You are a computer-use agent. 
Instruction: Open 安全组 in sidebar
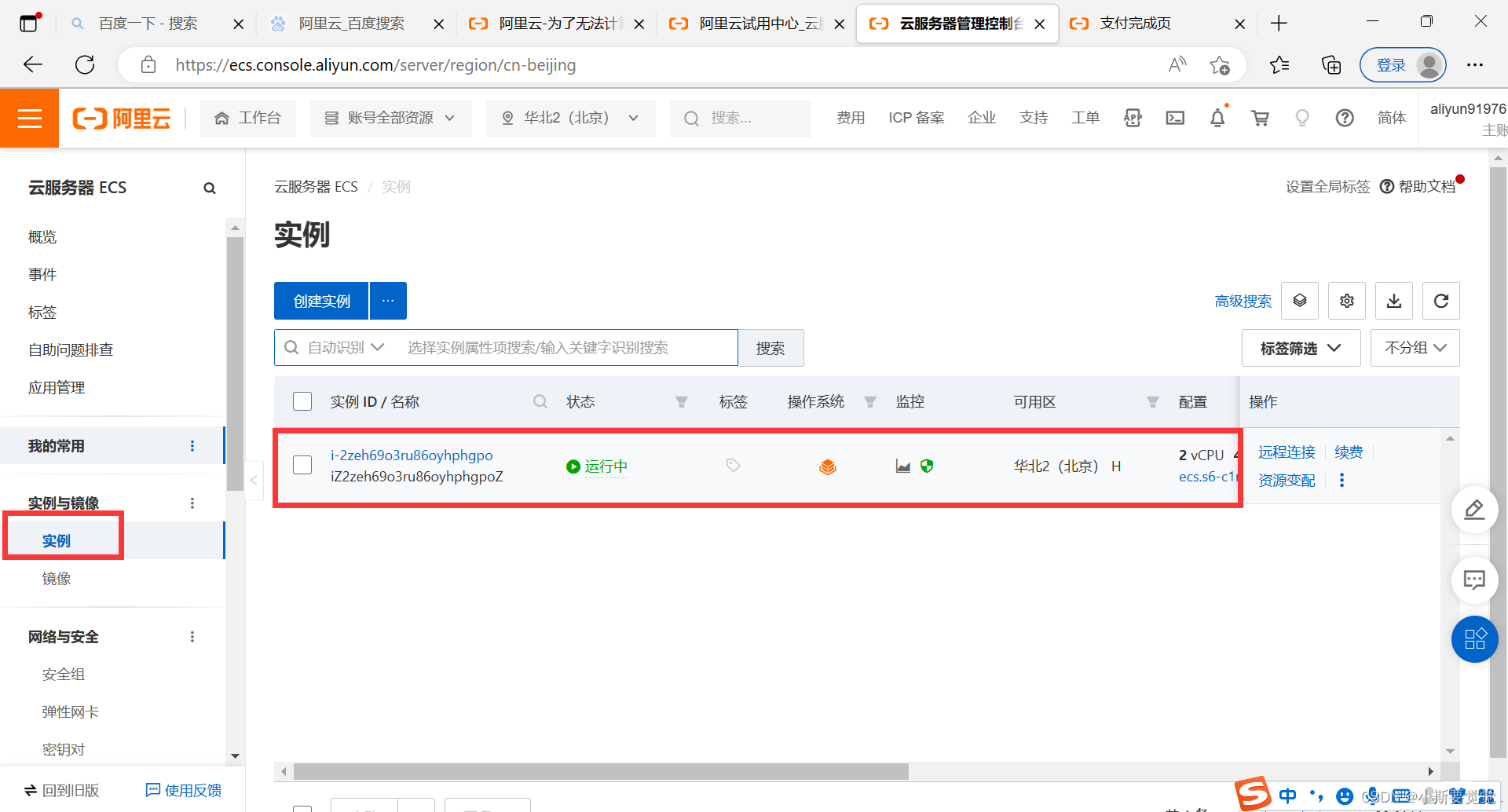pos(64,675)
